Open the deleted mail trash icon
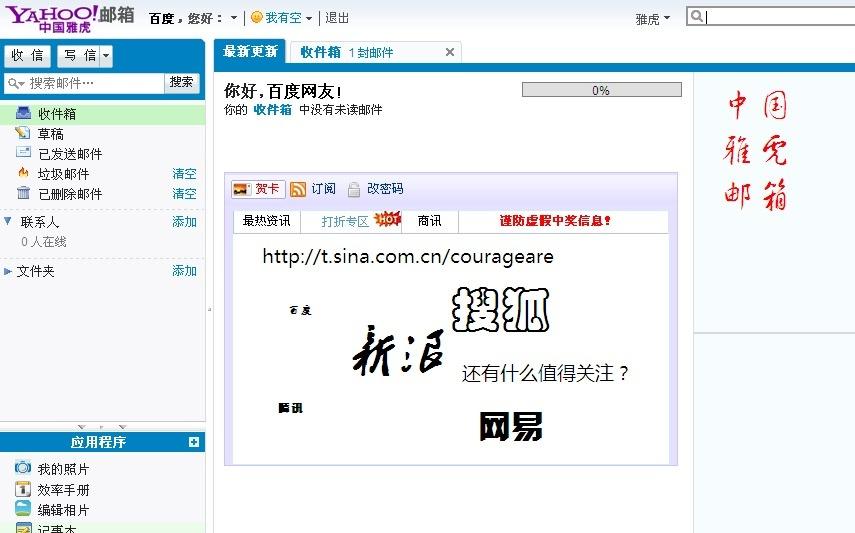The image size is (855, 533). coord(23,193)
